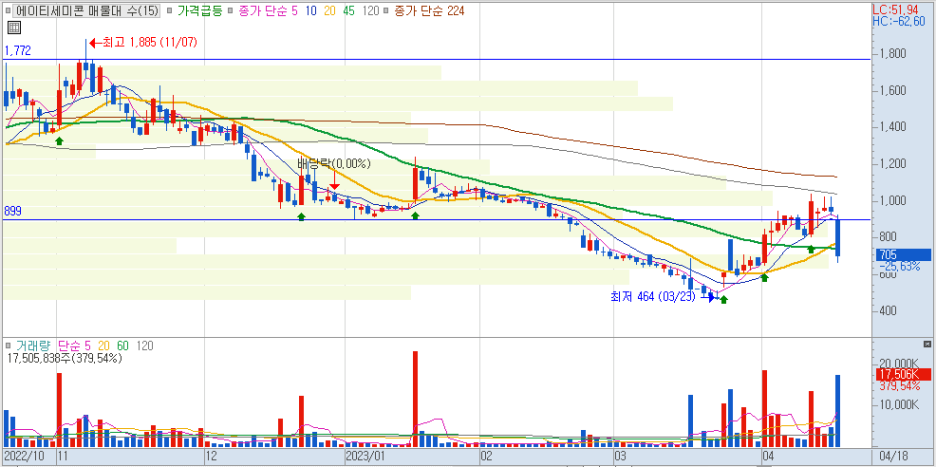Toggle the square marker beside 종가 단순 5

tap(232, 11)
